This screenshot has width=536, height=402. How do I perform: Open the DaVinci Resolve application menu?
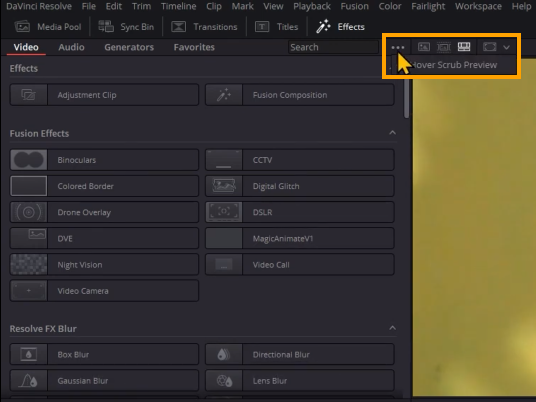coord(39,6)
